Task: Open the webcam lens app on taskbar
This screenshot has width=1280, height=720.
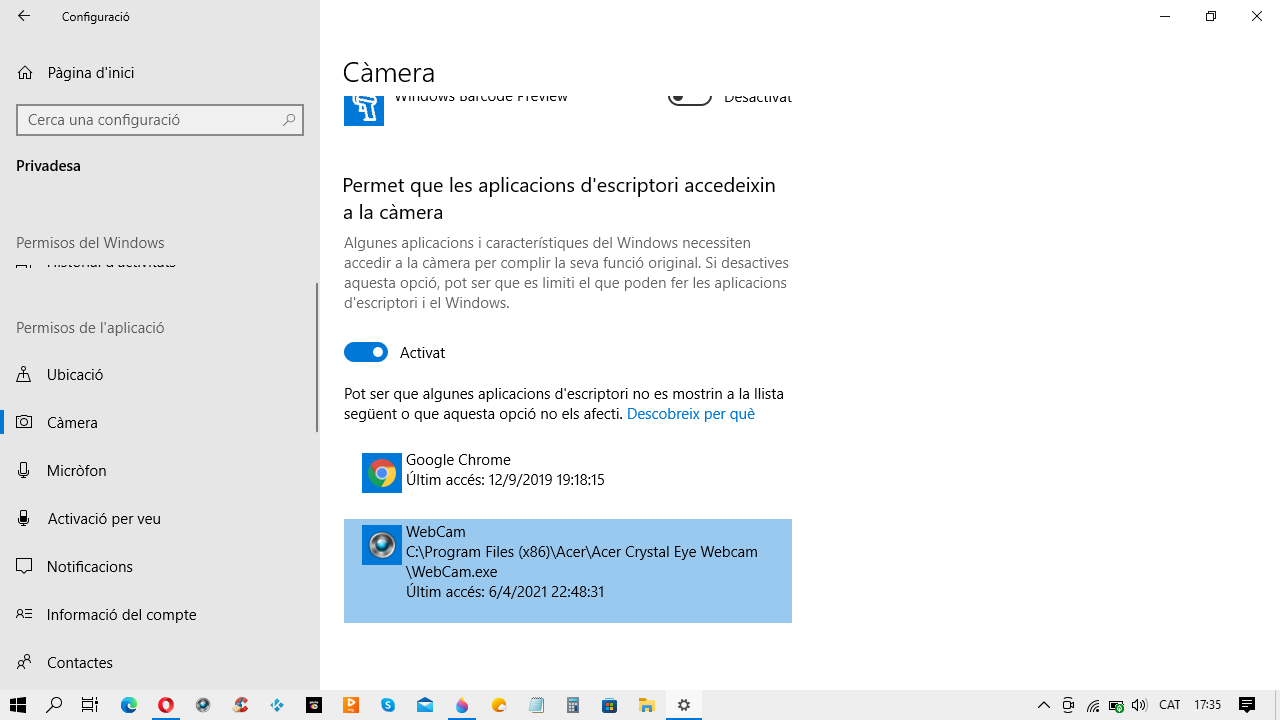Action: click(x=203, y=705)
